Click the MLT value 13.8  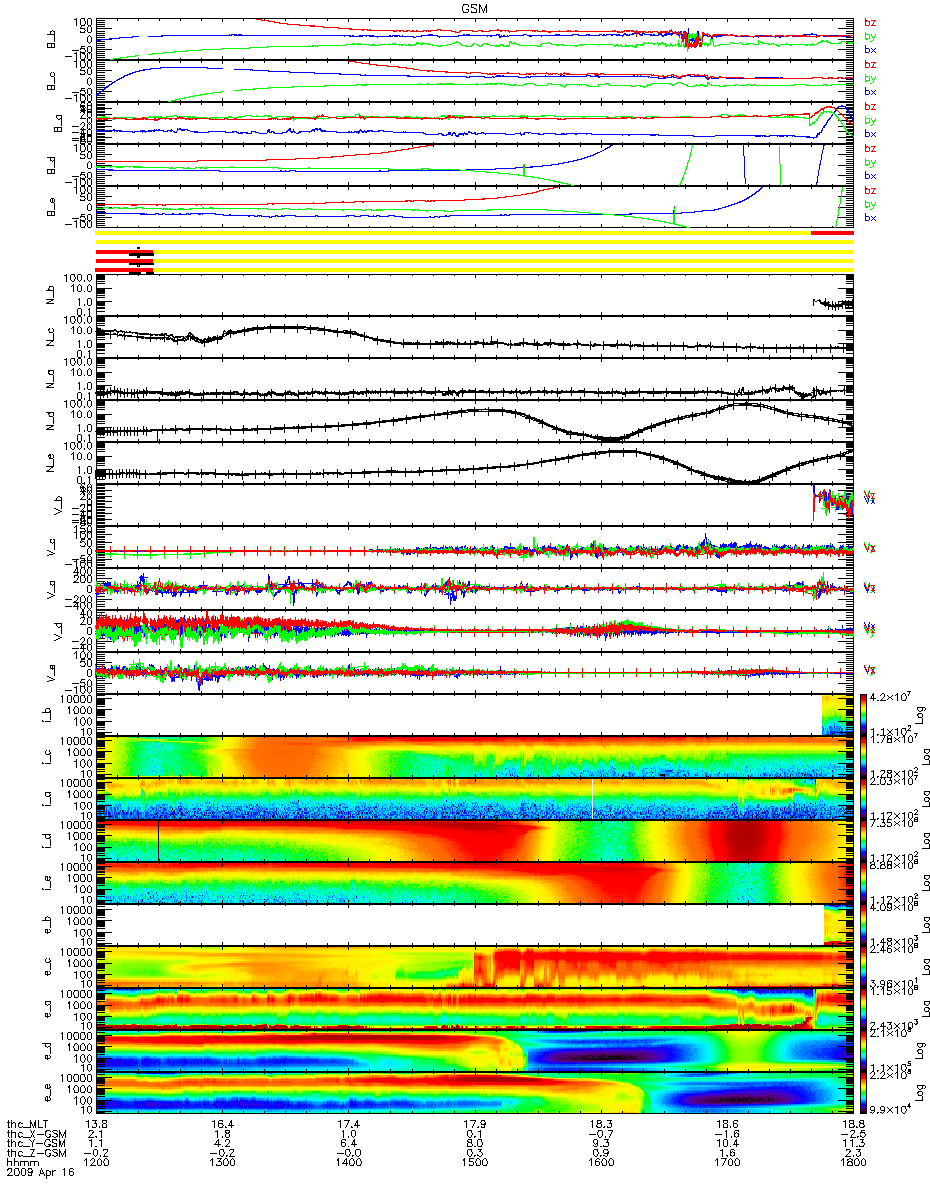tap(96, 1125)
